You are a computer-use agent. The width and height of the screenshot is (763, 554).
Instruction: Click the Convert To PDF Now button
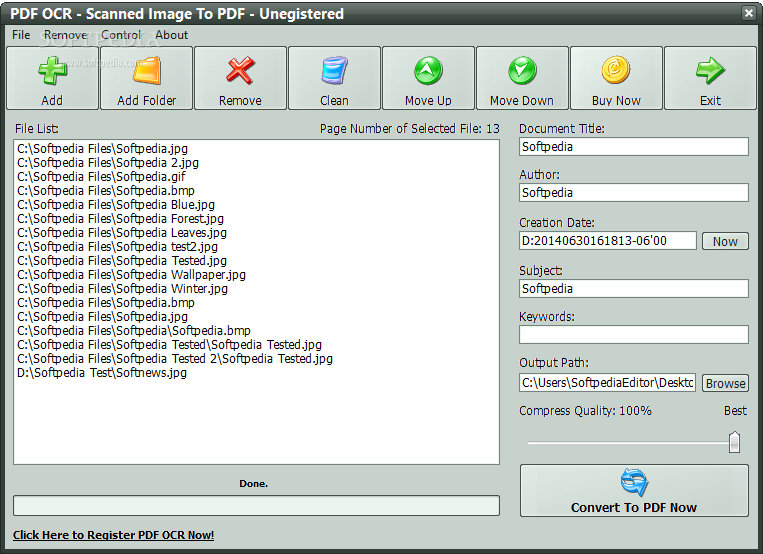tap(634, 490)
